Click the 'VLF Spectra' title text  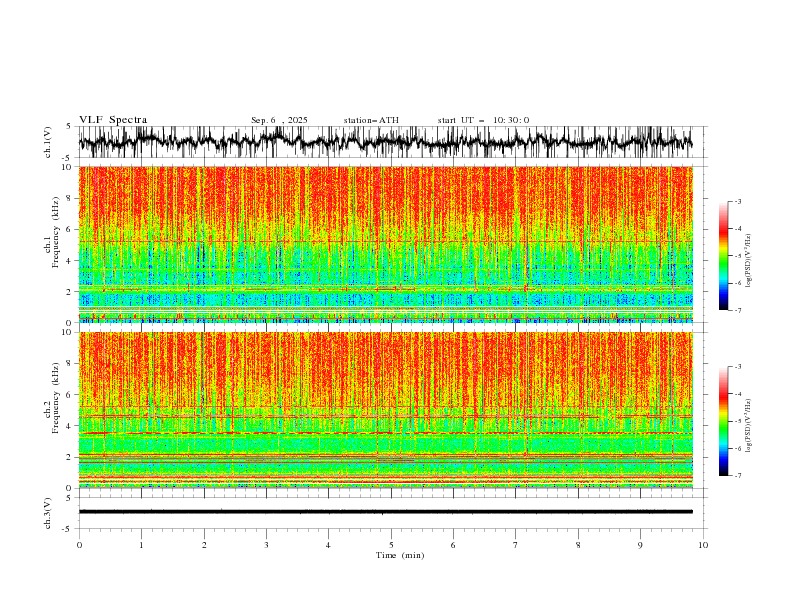pos(113,120)
